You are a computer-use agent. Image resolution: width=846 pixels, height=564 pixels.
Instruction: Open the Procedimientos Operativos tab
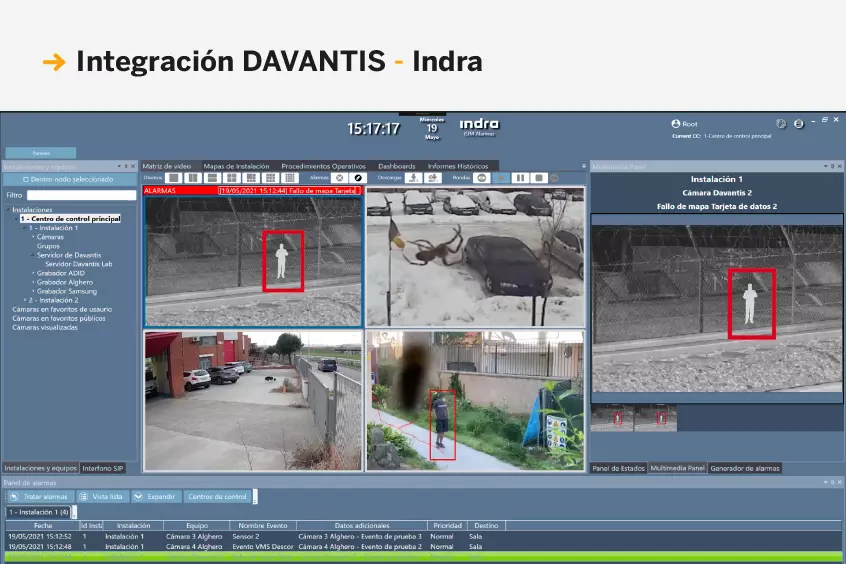(323, 166)
